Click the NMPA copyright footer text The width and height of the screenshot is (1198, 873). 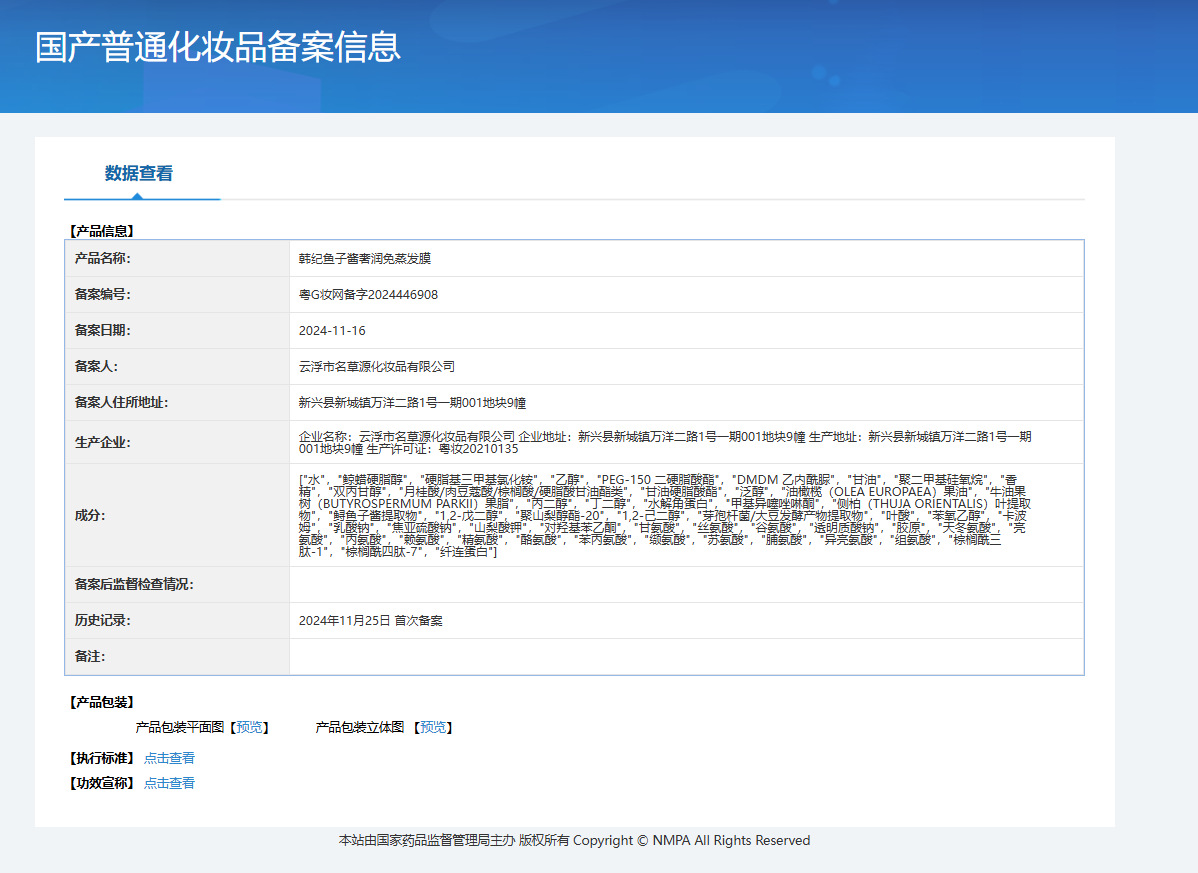pyautogui.click(x=575, y=840)
